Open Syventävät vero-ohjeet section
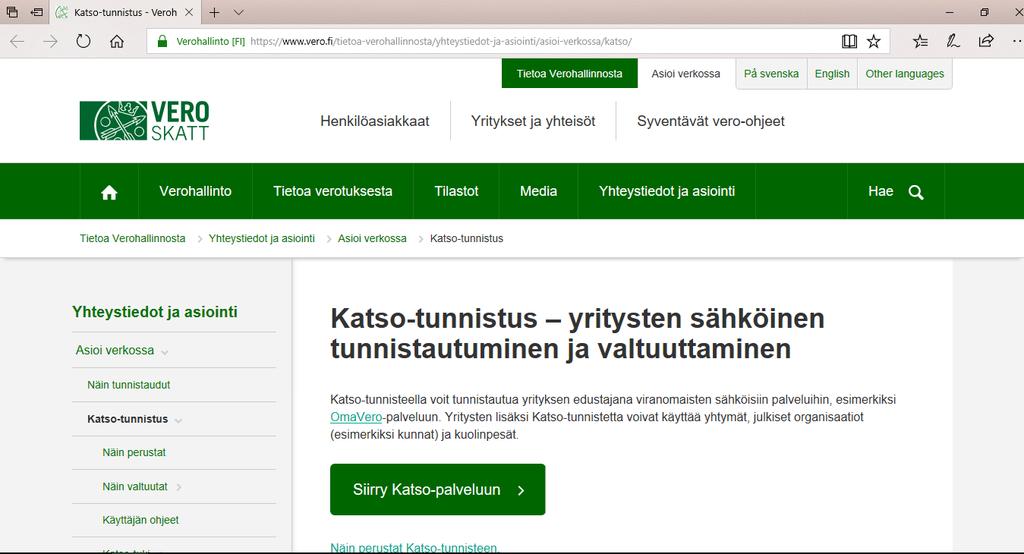 (711, 121)
